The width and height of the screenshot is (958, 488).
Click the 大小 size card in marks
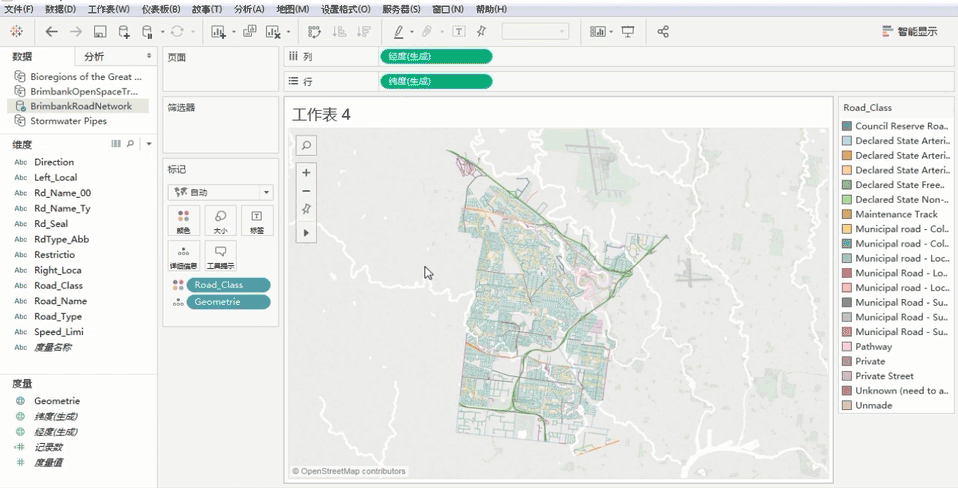(x=219, y=220)
